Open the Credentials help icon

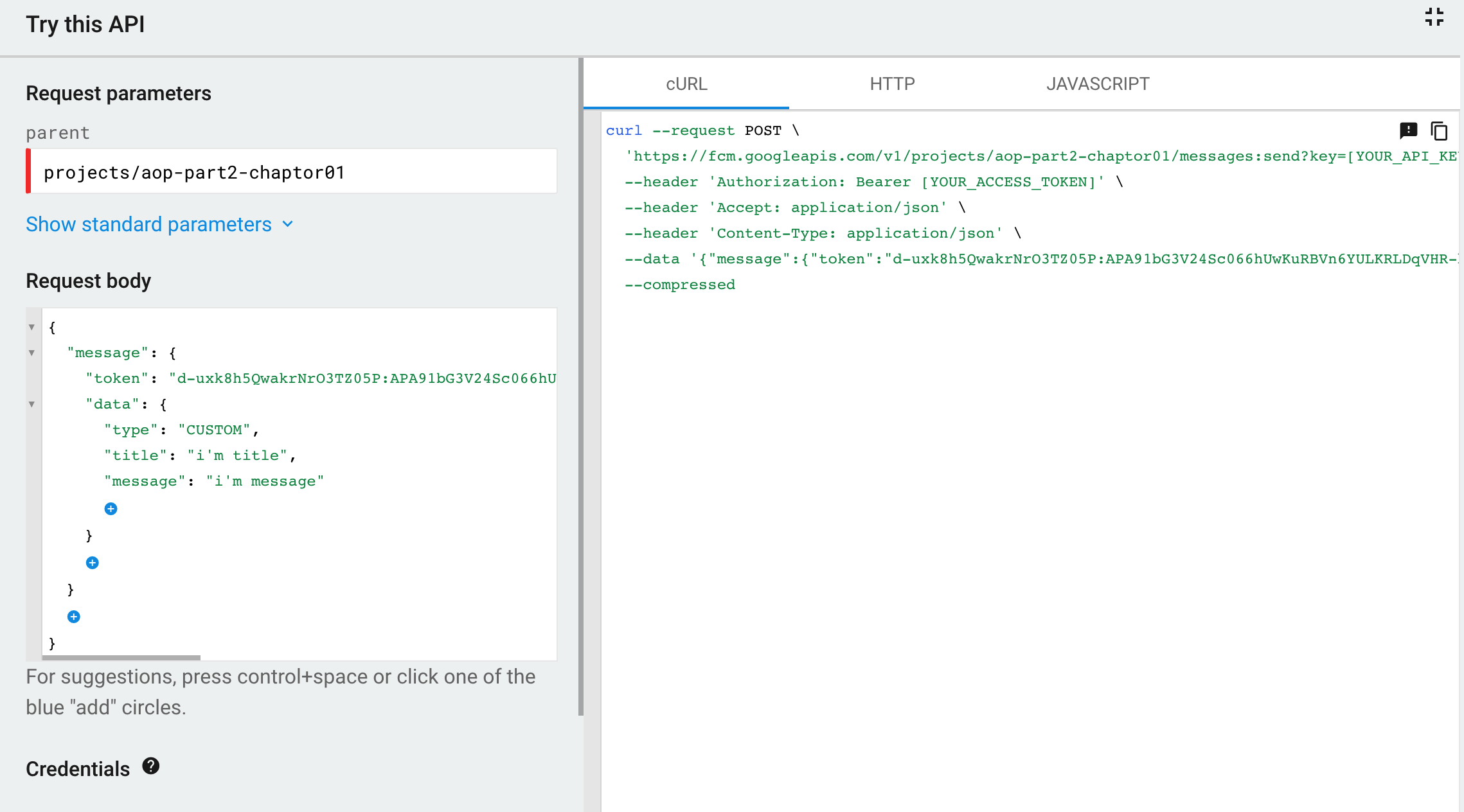[x=151, y=766]
